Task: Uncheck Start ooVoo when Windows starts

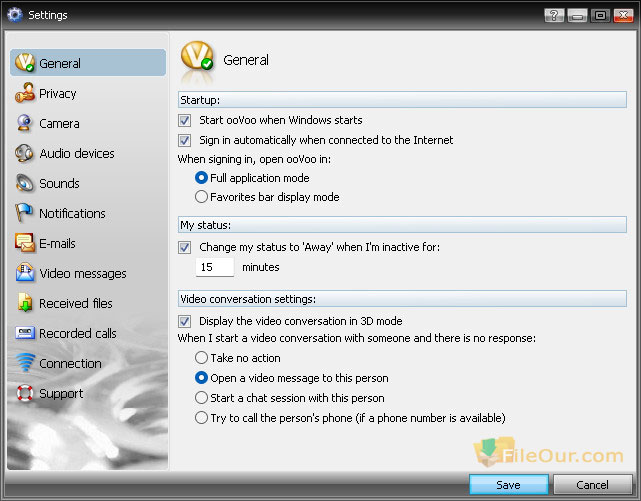Action: [184, 120]
